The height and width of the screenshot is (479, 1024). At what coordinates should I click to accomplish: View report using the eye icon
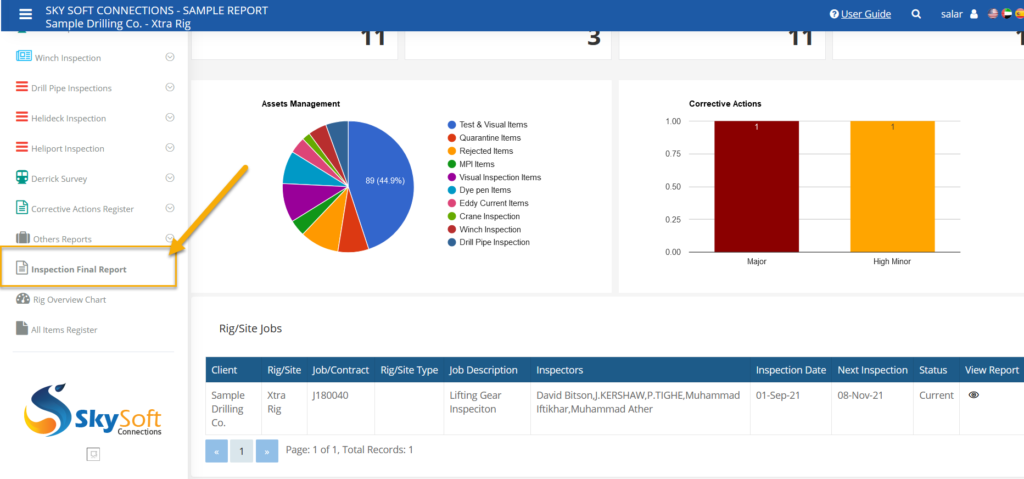tap(974, 395)
